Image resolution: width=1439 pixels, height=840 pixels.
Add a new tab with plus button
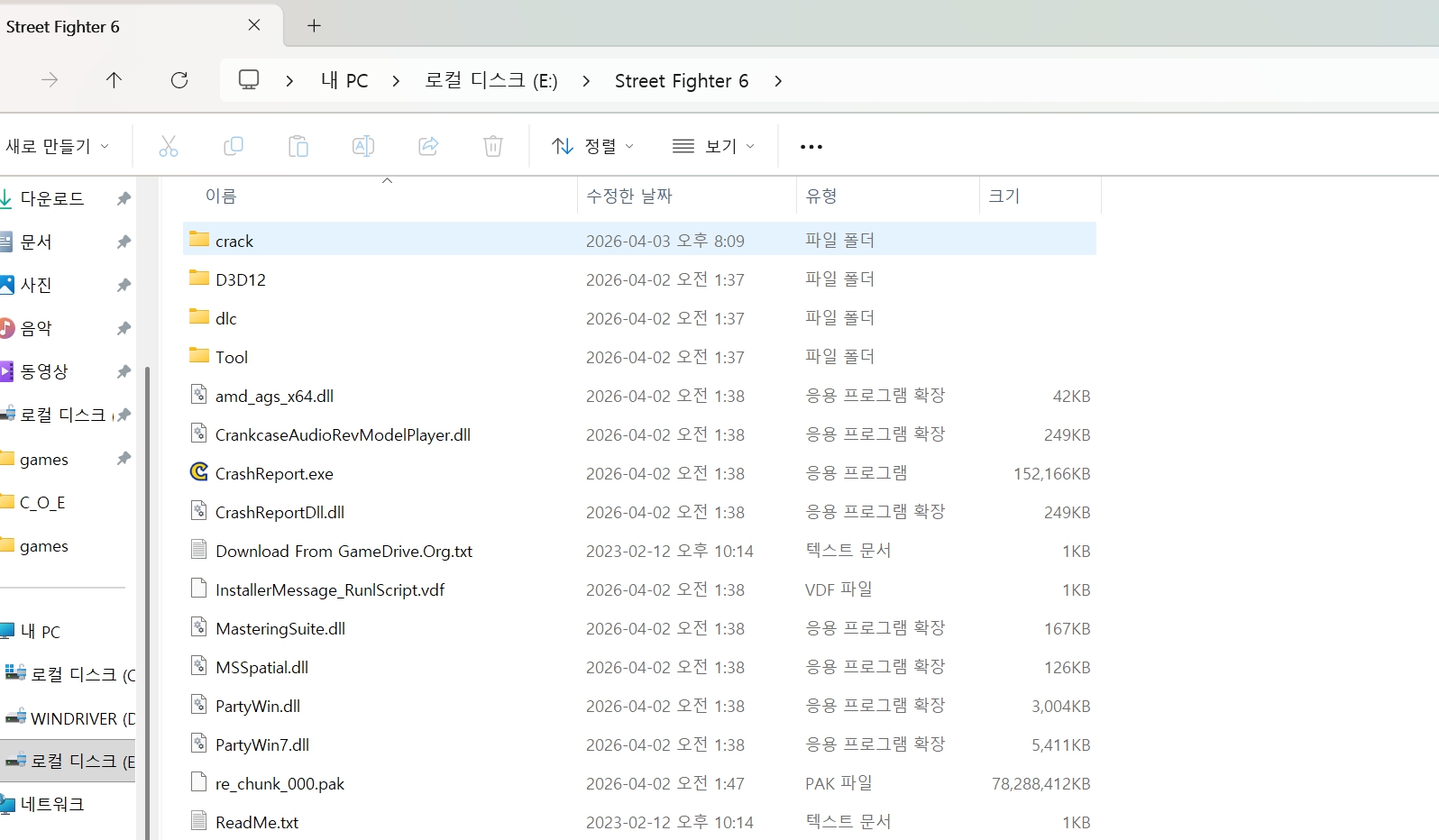pos(314,26)
